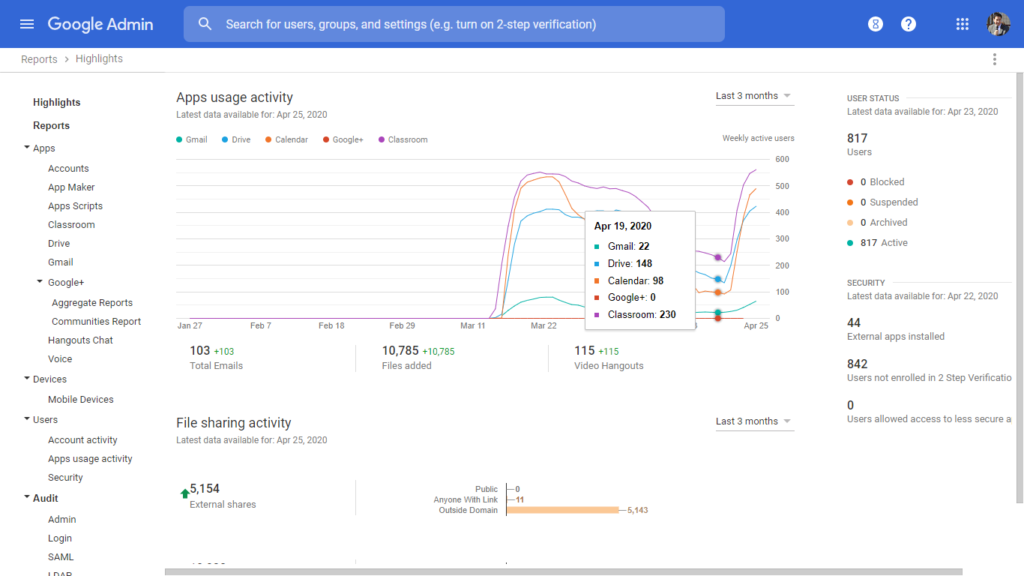1024x576 pixels.
Task: Open the Hangouts Chat report
Action: [80, 340]
